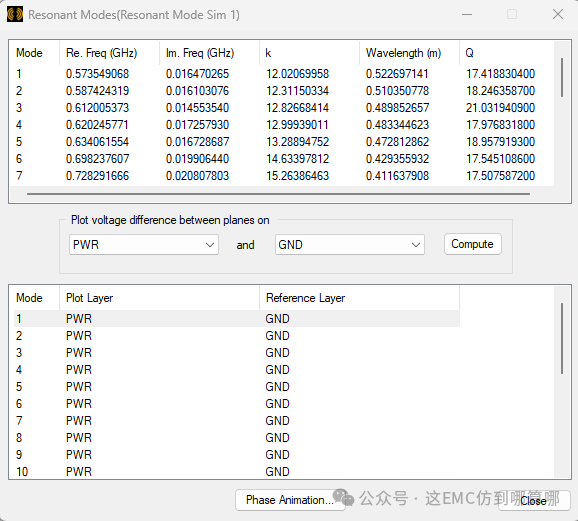Click the k column header
The width and height of the screenshot is (578, 521).
coord(309,53)
